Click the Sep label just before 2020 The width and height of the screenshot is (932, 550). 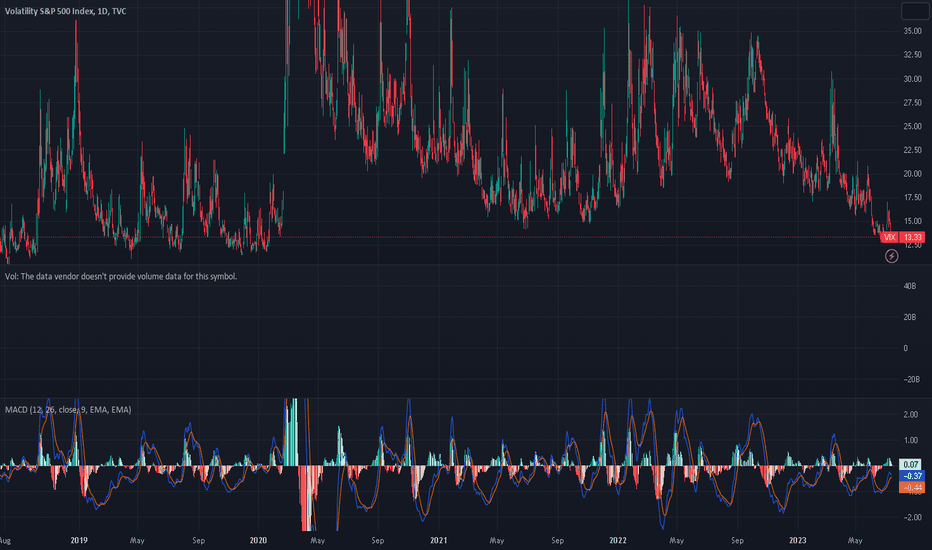click(199, 540)
